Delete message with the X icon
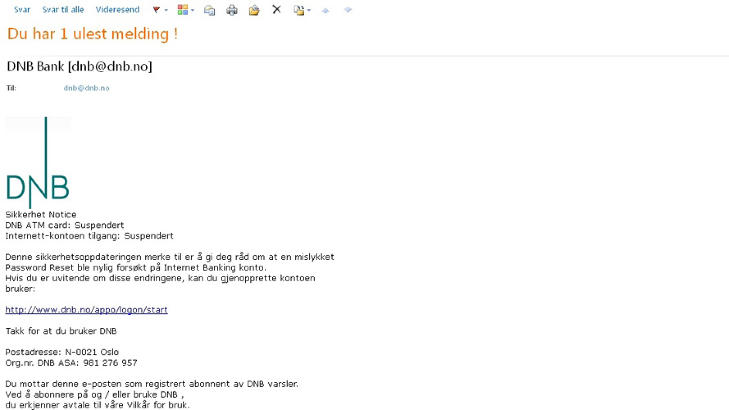 (277, 9)
